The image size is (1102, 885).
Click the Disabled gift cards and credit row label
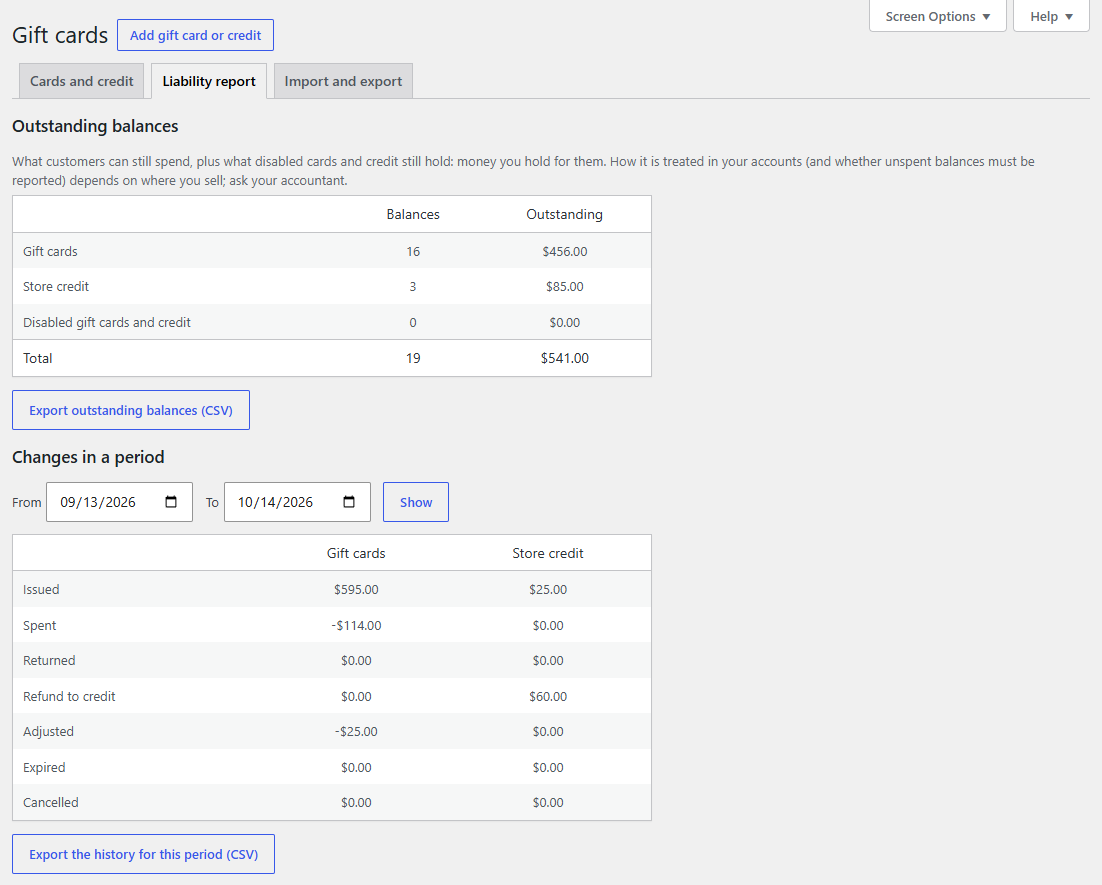(x=107, y=322)
